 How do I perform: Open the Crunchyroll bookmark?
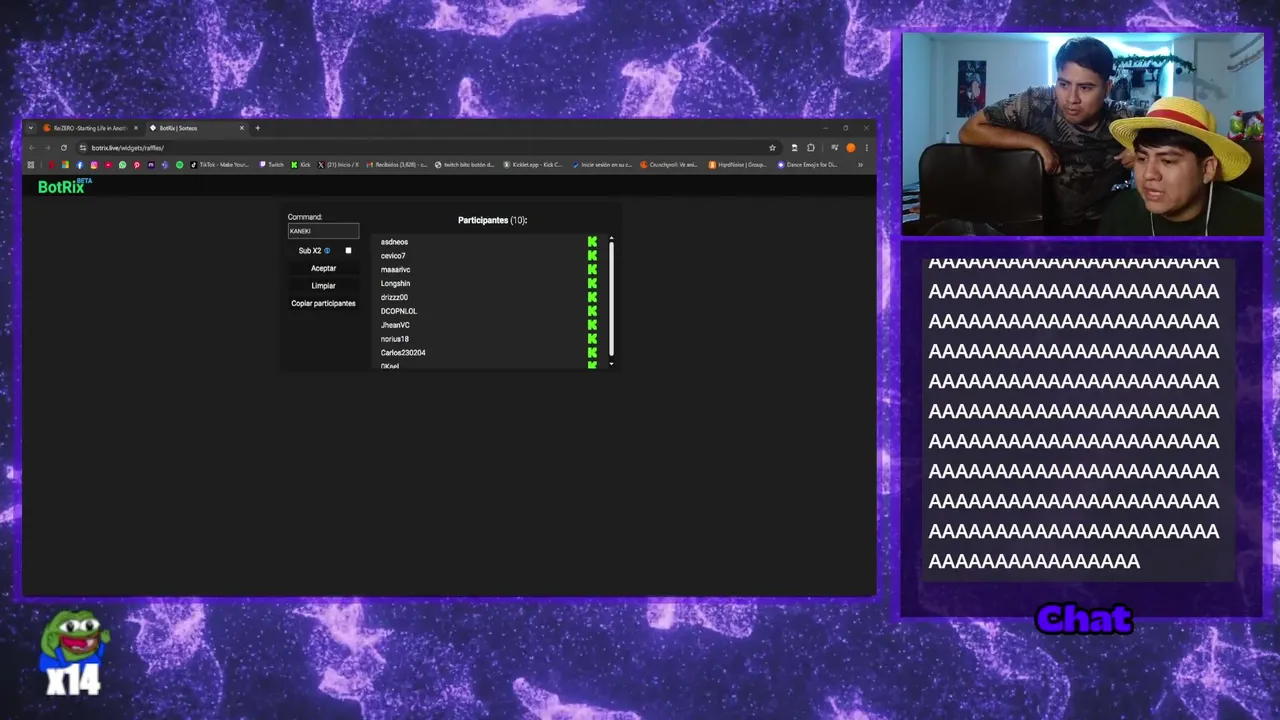(x=669, y=165)
